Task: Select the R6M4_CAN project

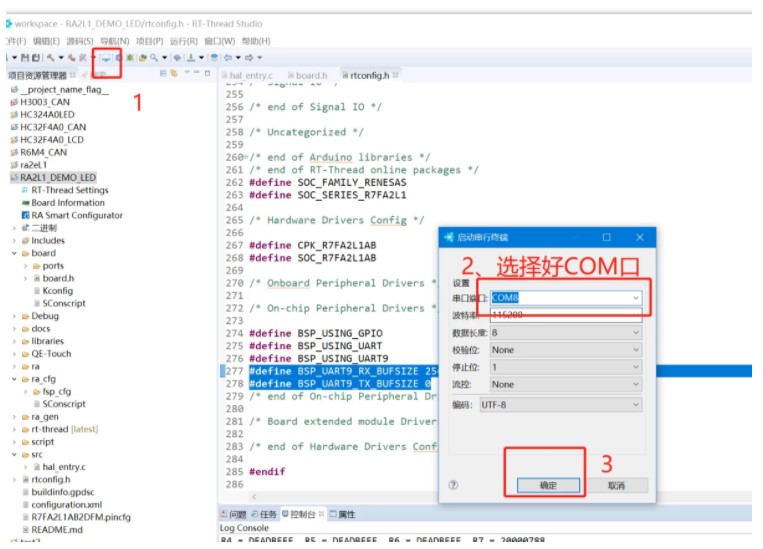Action: (39, 152)
